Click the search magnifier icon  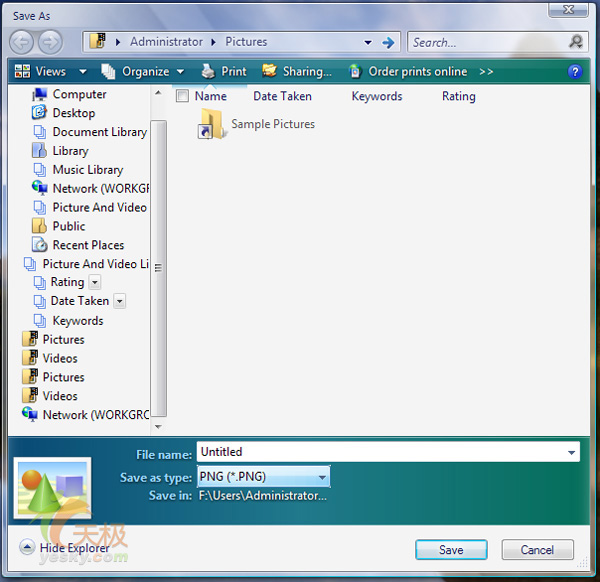click(576, 41)
